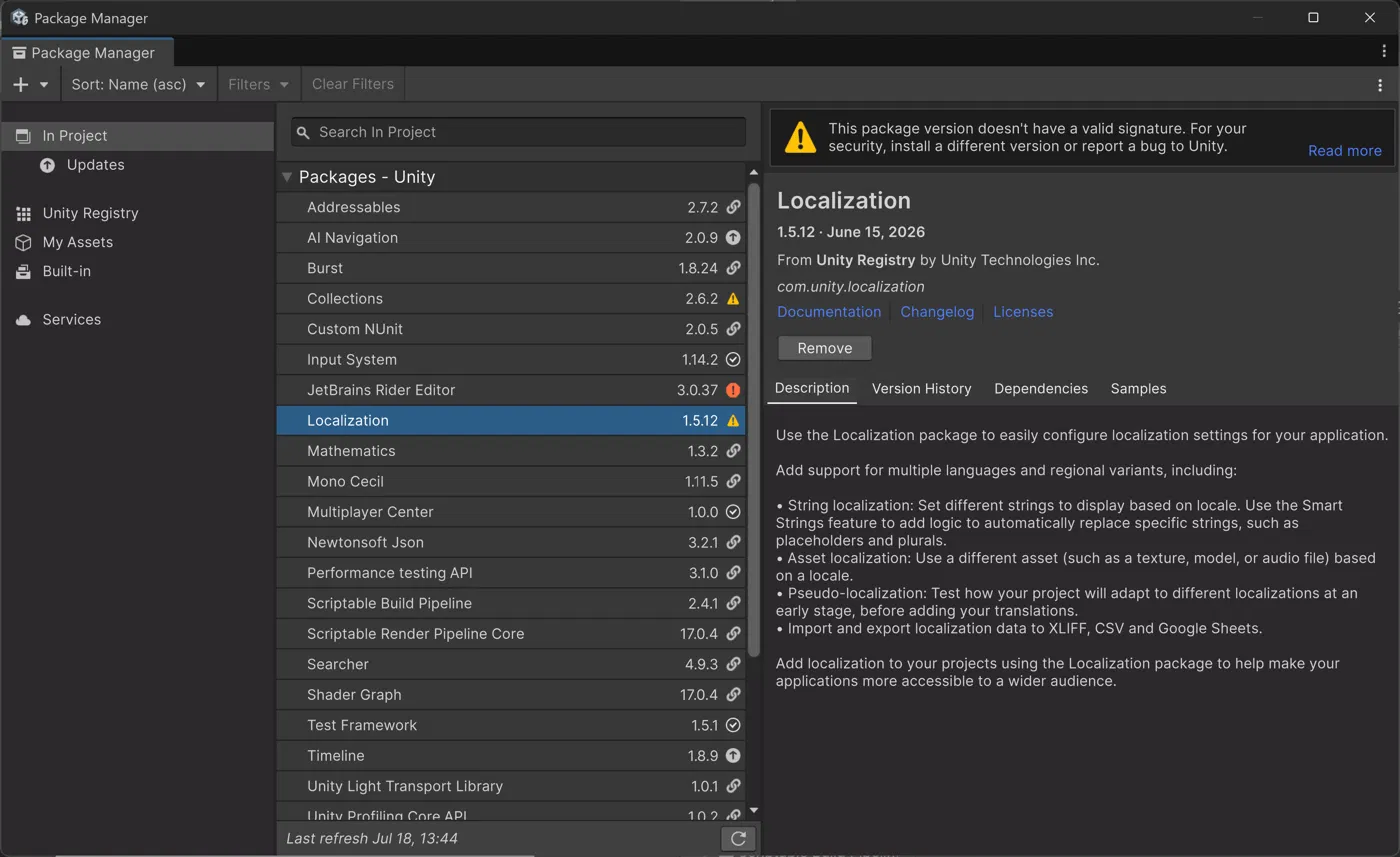Screen dimensions: 1400x857
Task: Switch to the Version History tab
Action: (922, 389)
